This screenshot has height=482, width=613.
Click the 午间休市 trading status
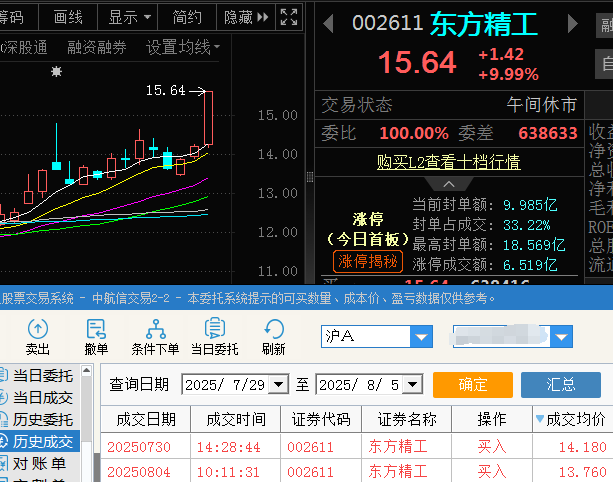point(542,105)
